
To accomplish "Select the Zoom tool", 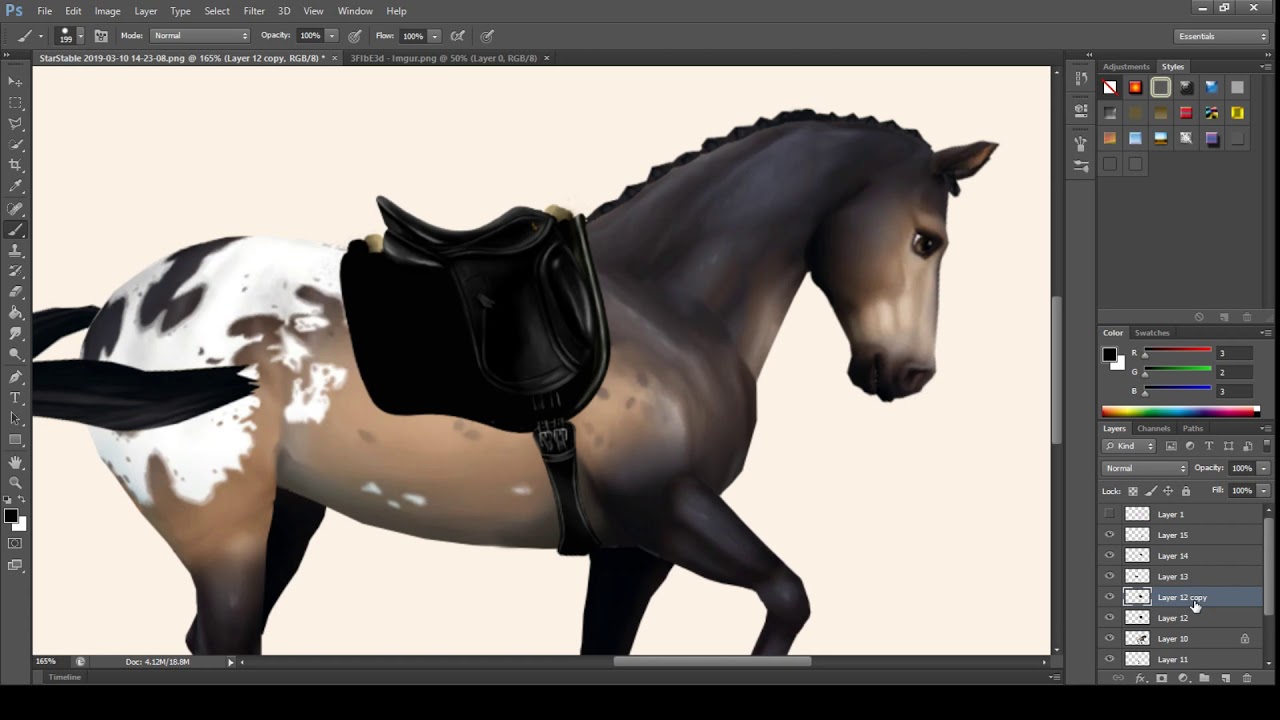I will point(15,483).
